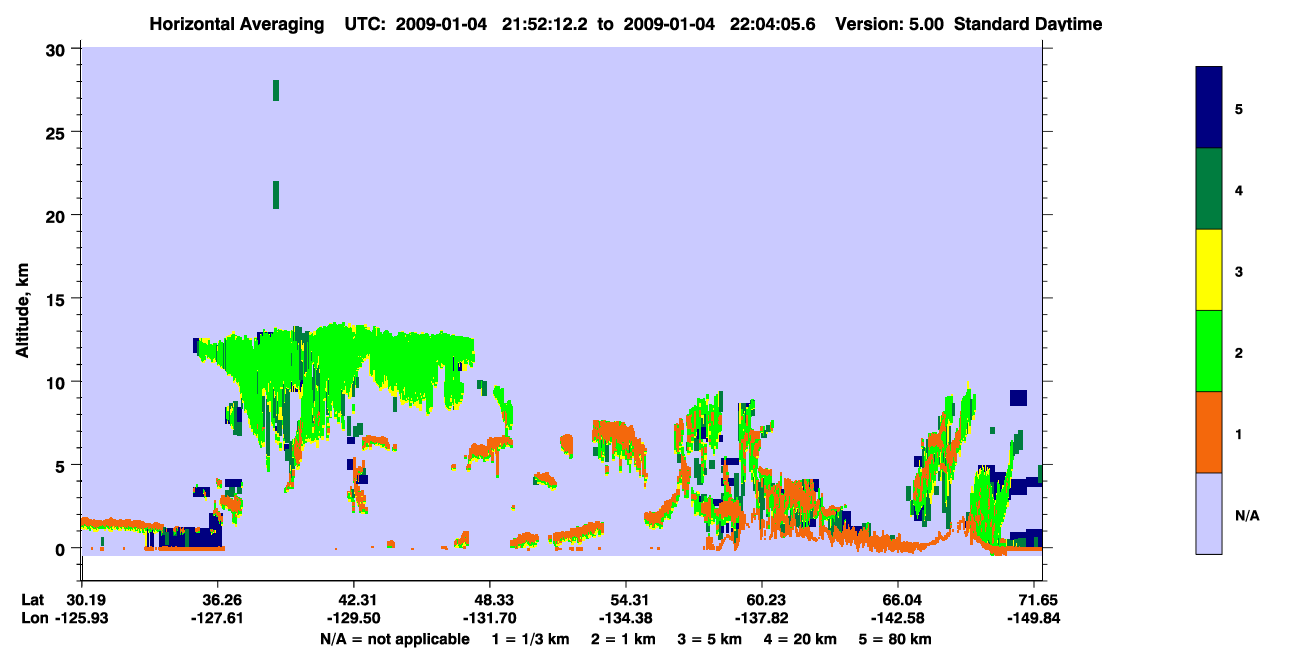Click the longitude value -149.84

tap(1034, 619)
